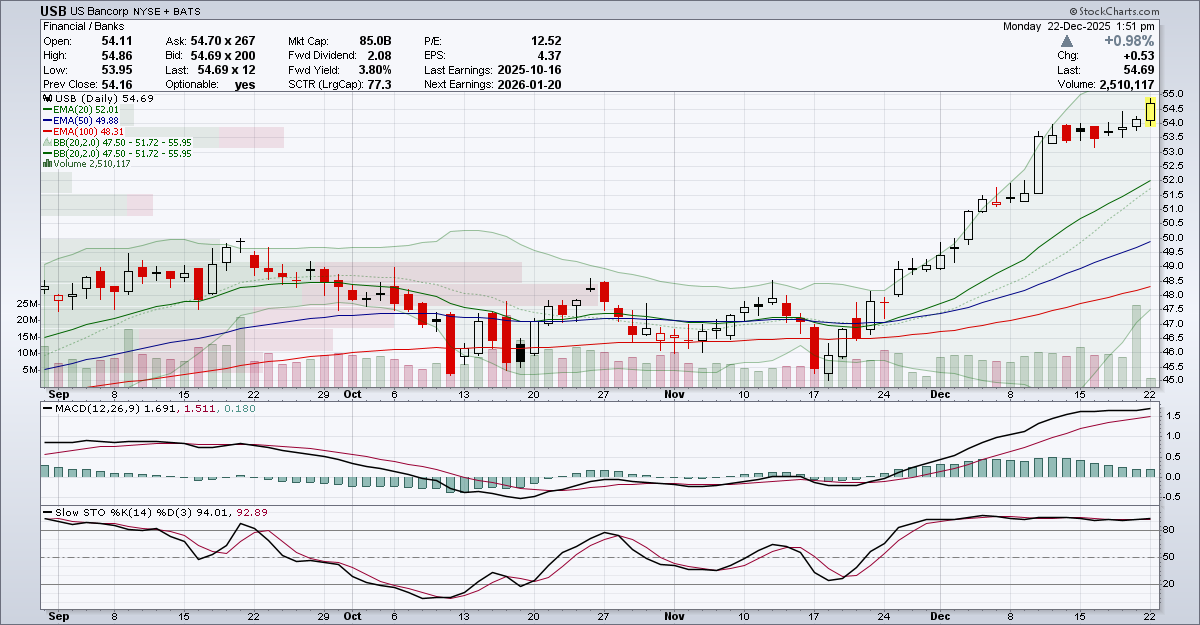The image size is (1200, 625).
Task: Click the red EMA(100) line marker
Action: tap(46, 131)
